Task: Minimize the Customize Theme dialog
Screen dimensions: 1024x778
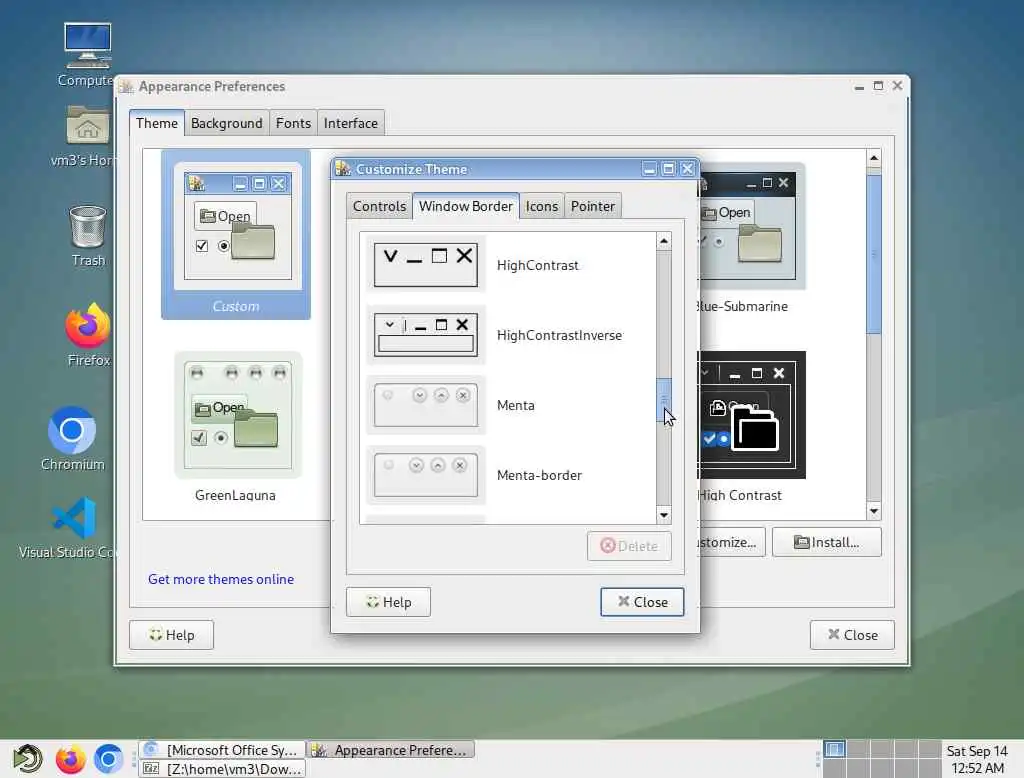Action: 649,169
